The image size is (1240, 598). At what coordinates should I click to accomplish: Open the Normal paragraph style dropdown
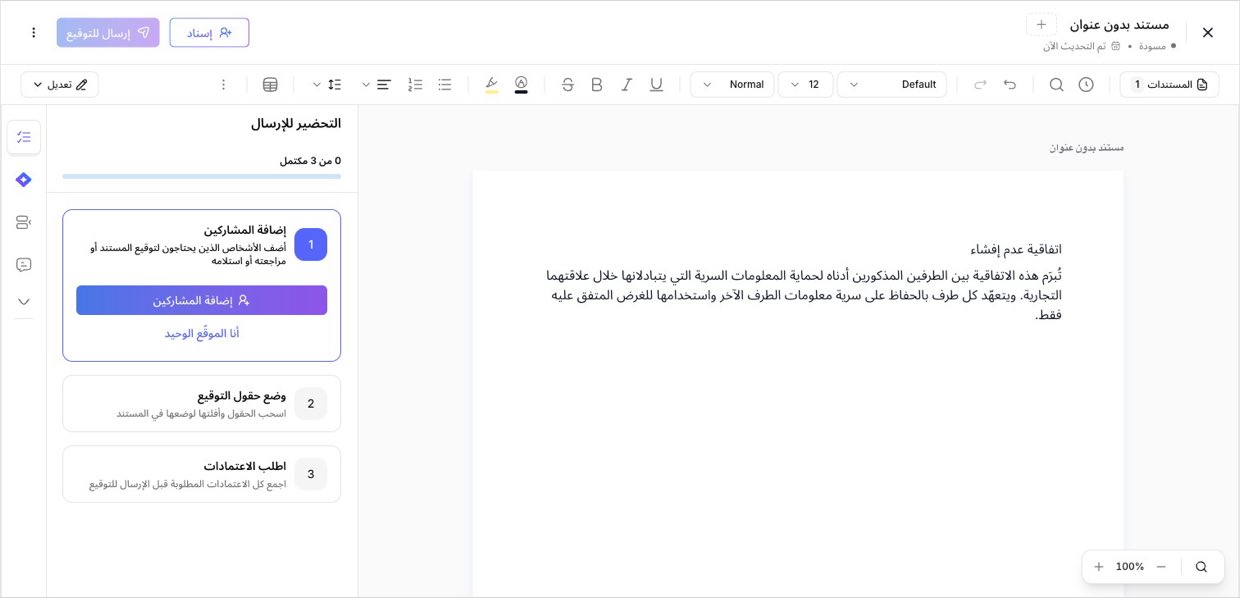[732, 85]
